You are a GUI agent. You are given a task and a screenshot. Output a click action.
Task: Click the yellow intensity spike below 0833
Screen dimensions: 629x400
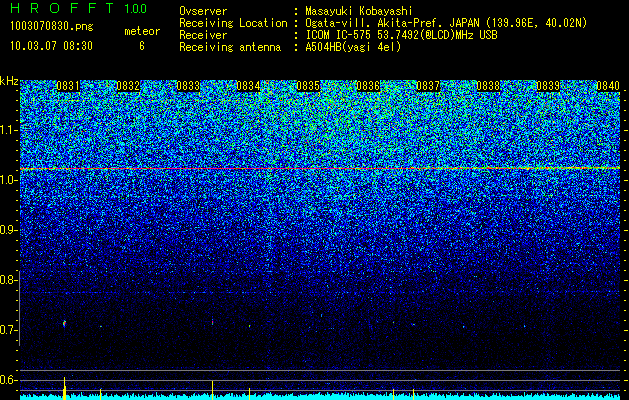[212, 390]
